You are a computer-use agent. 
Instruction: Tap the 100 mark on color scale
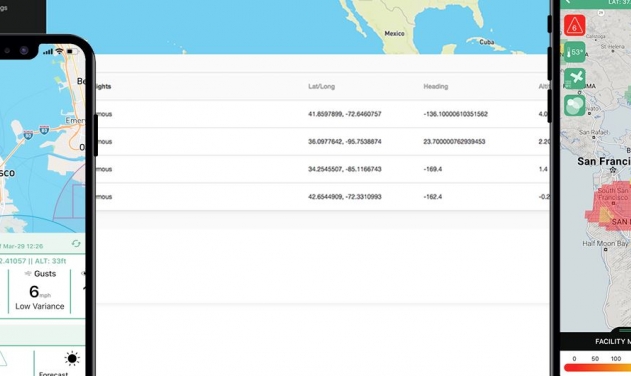(x=616, y=358)
